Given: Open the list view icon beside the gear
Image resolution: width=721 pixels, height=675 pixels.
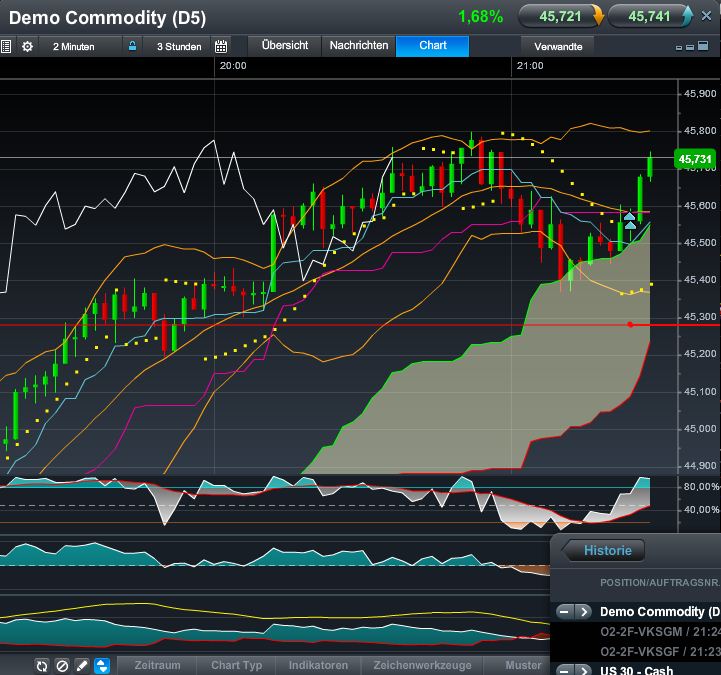Looking at the screenshot, I should click(x=6, y=46).
